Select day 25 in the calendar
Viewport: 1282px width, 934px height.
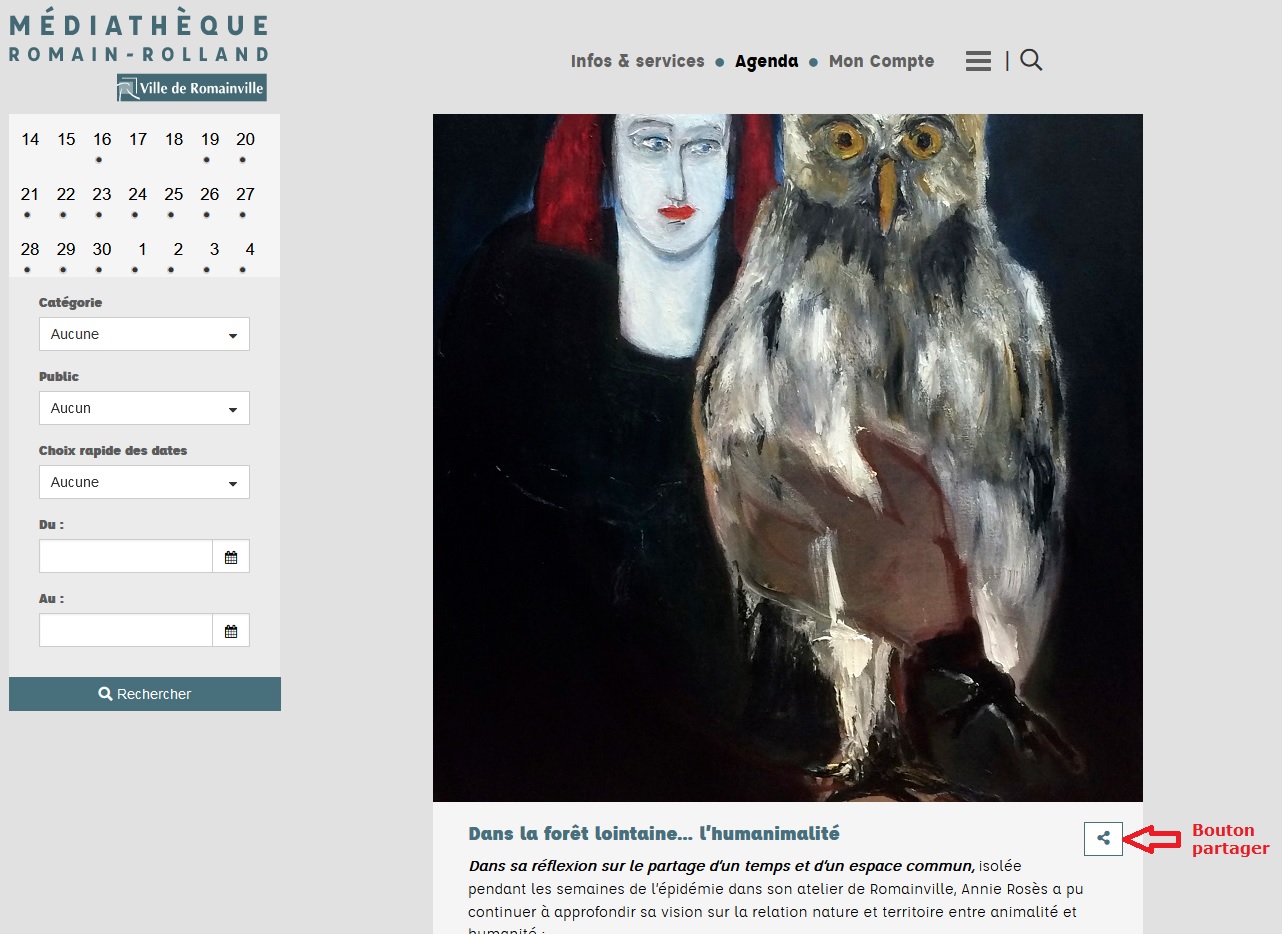click(174, 195)
